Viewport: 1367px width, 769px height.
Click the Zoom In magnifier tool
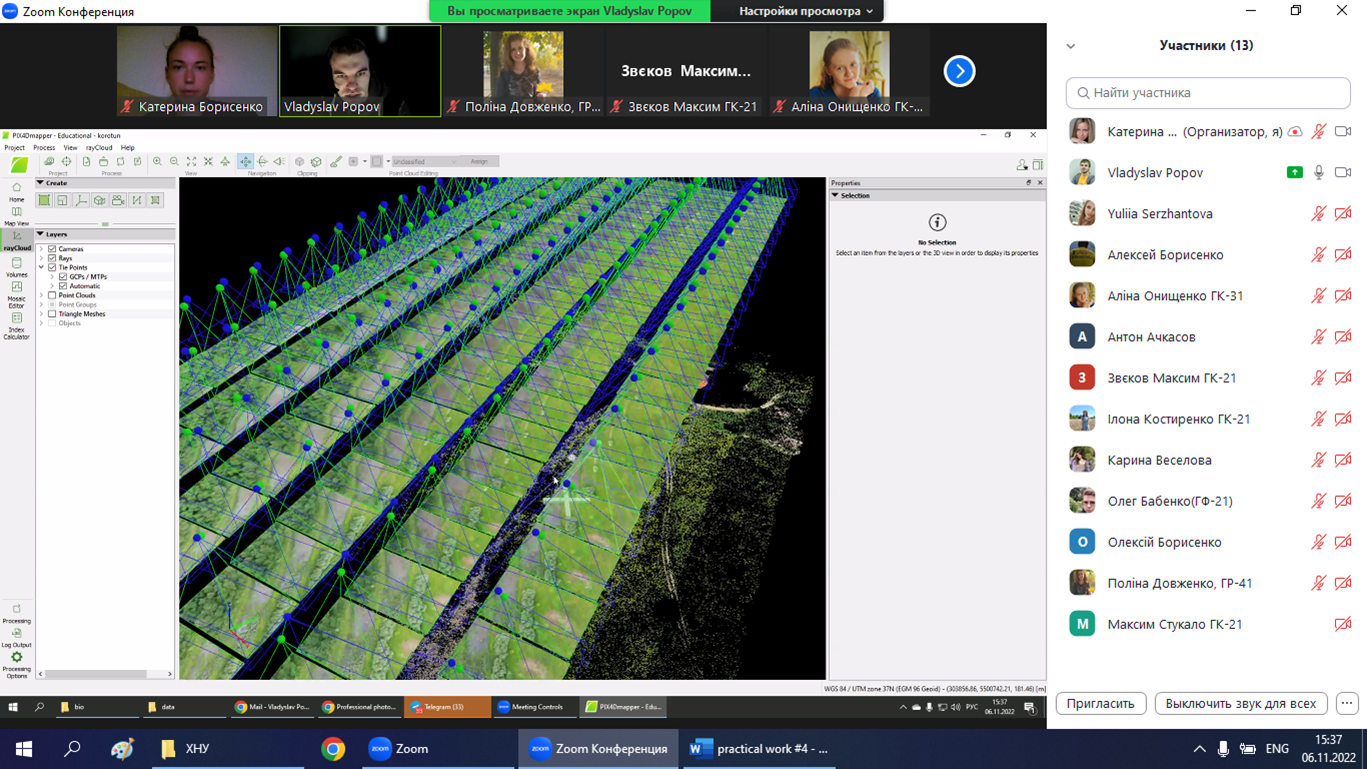click(157, 161)
